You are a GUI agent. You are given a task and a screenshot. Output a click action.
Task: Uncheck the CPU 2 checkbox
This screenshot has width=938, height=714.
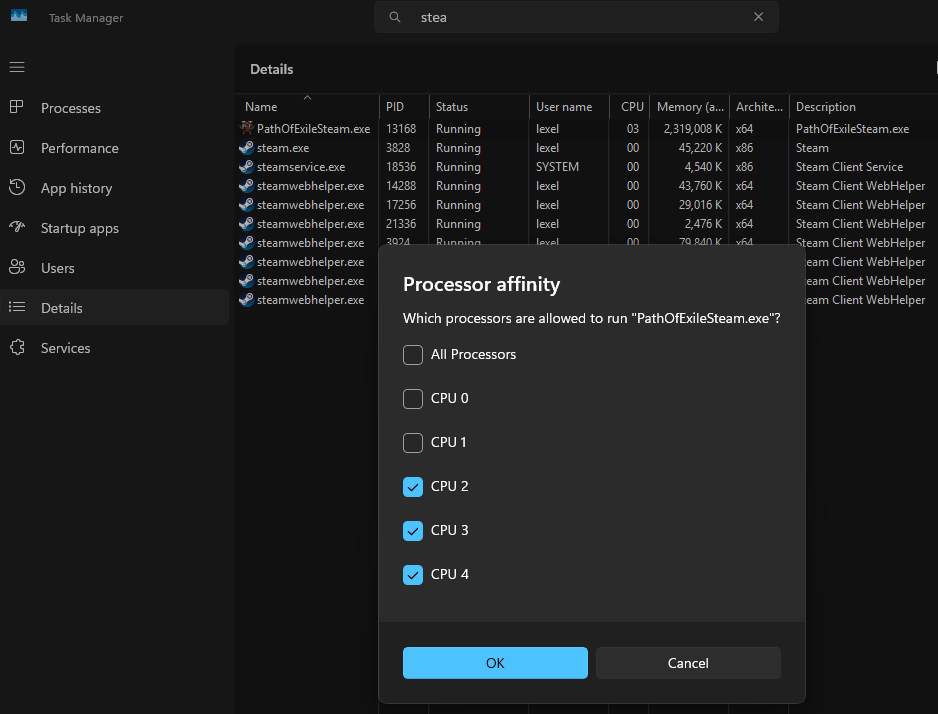413,487
